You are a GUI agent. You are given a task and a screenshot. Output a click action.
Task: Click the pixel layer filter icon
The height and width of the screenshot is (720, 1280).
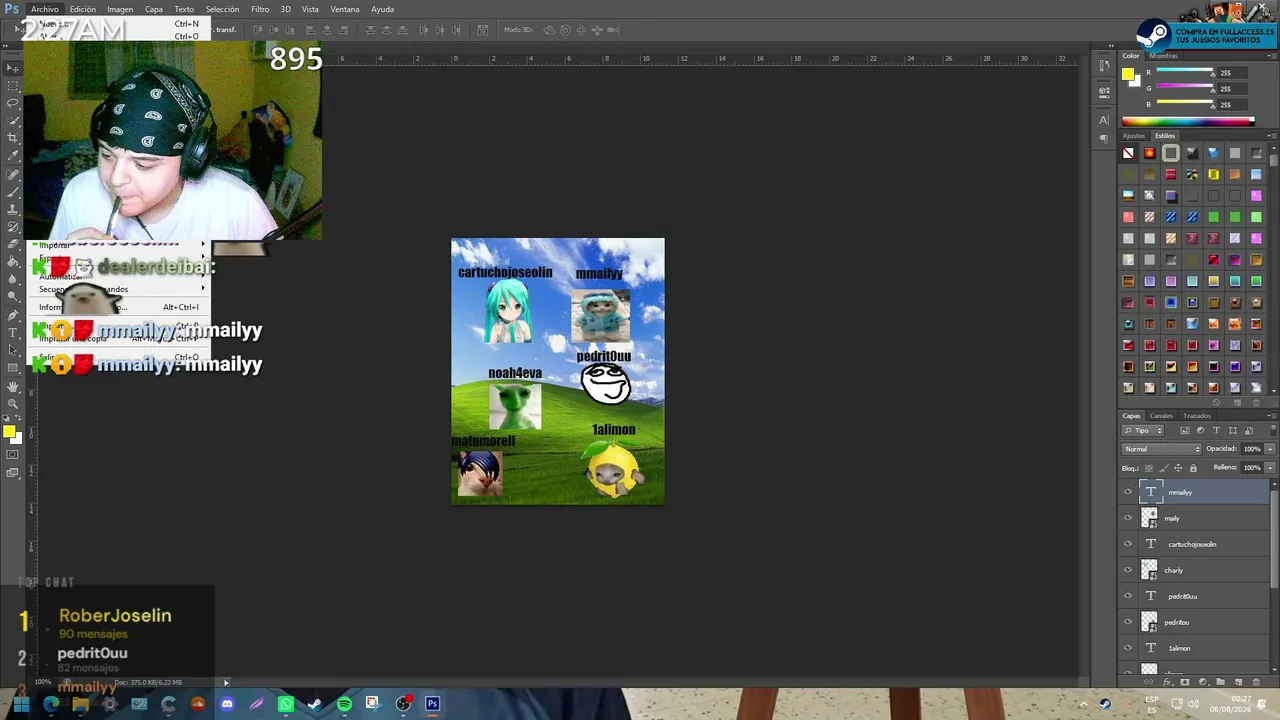[x=1185, y=431]
